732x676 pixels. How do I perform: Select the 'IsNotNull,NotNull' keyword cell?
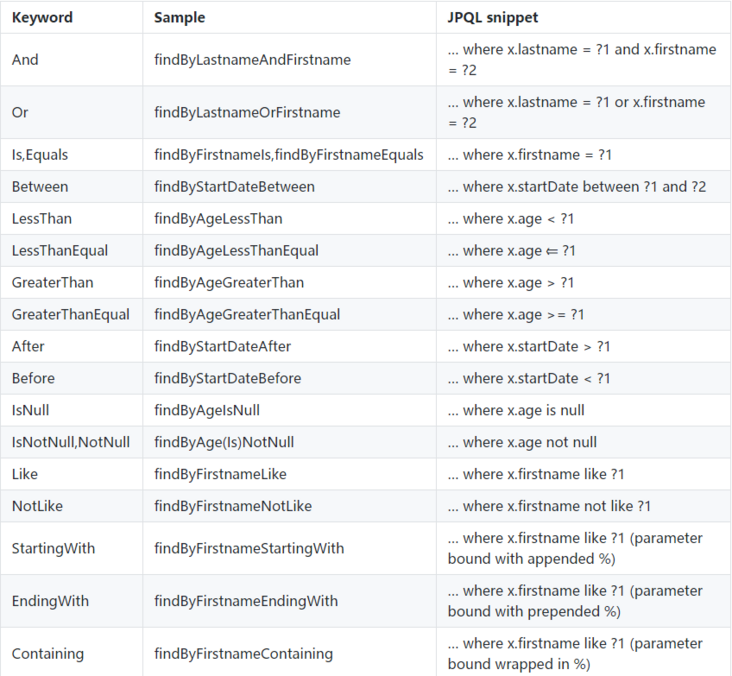71,442
